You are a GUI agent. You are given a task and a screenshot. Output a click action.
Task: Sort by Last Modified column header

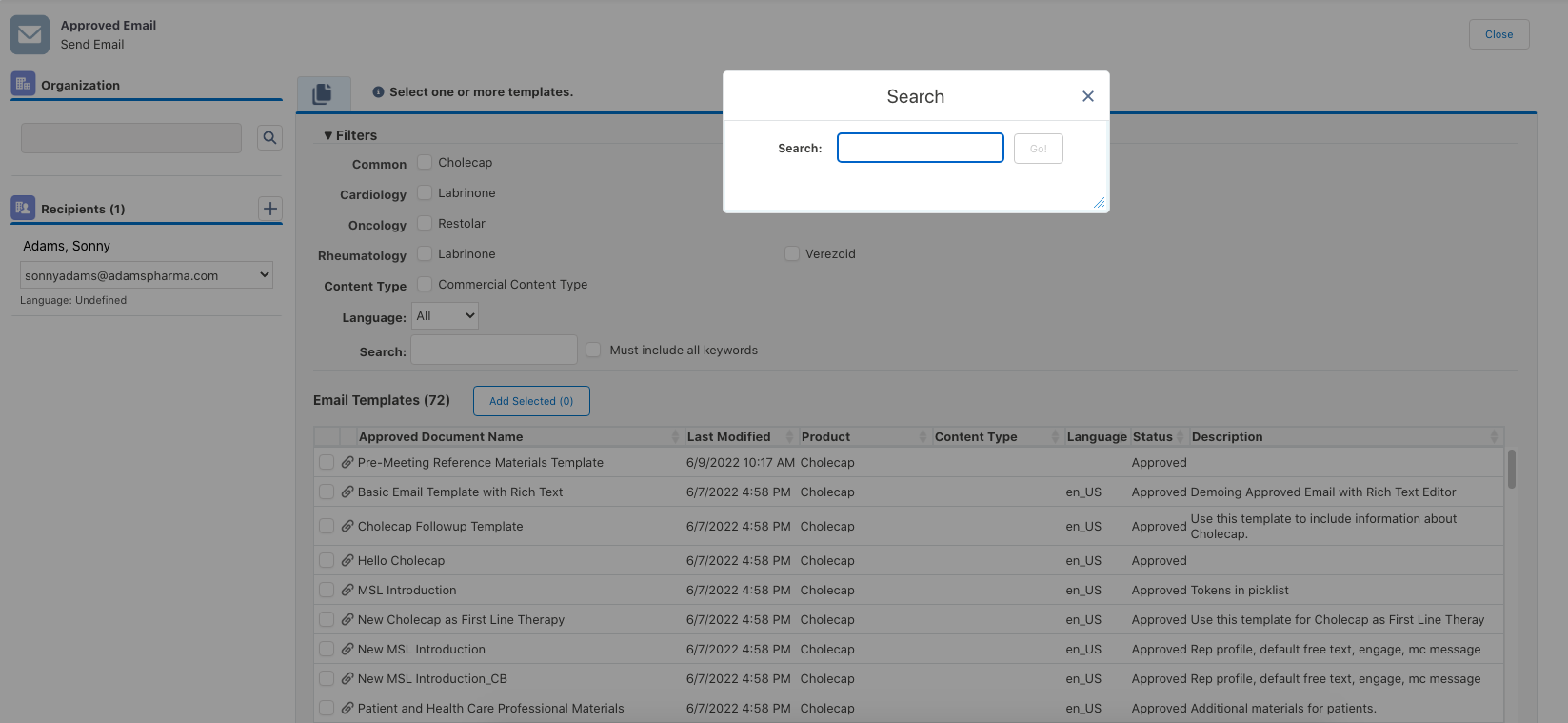(x=728, y=436)
